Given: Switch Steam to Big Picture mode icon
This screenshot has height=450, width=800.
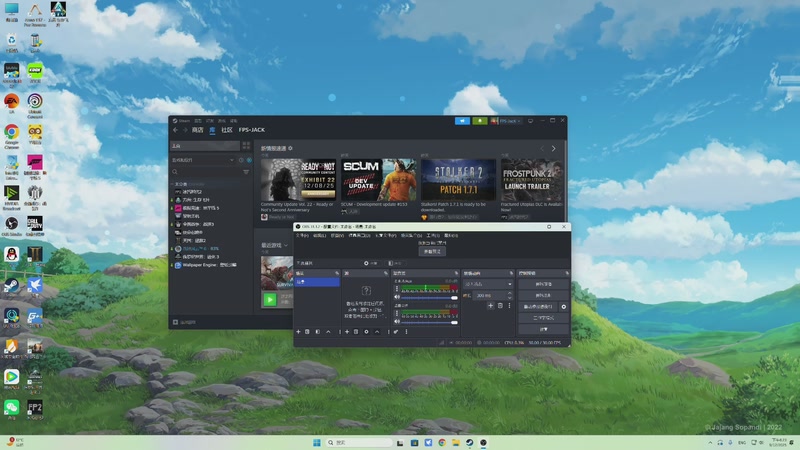Looking at the screenshot, I should (x=531, y=121).
